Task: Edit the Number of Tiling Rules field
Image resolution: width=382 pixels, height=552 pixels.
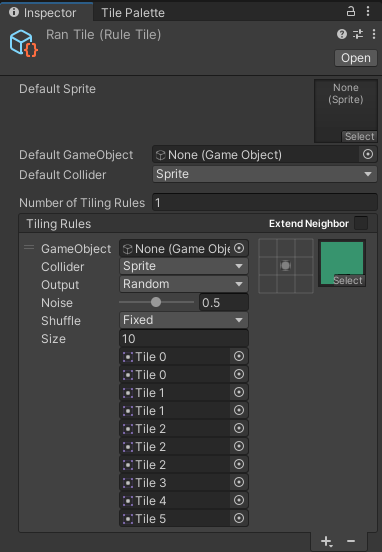Action: click(x=265, y=203)
